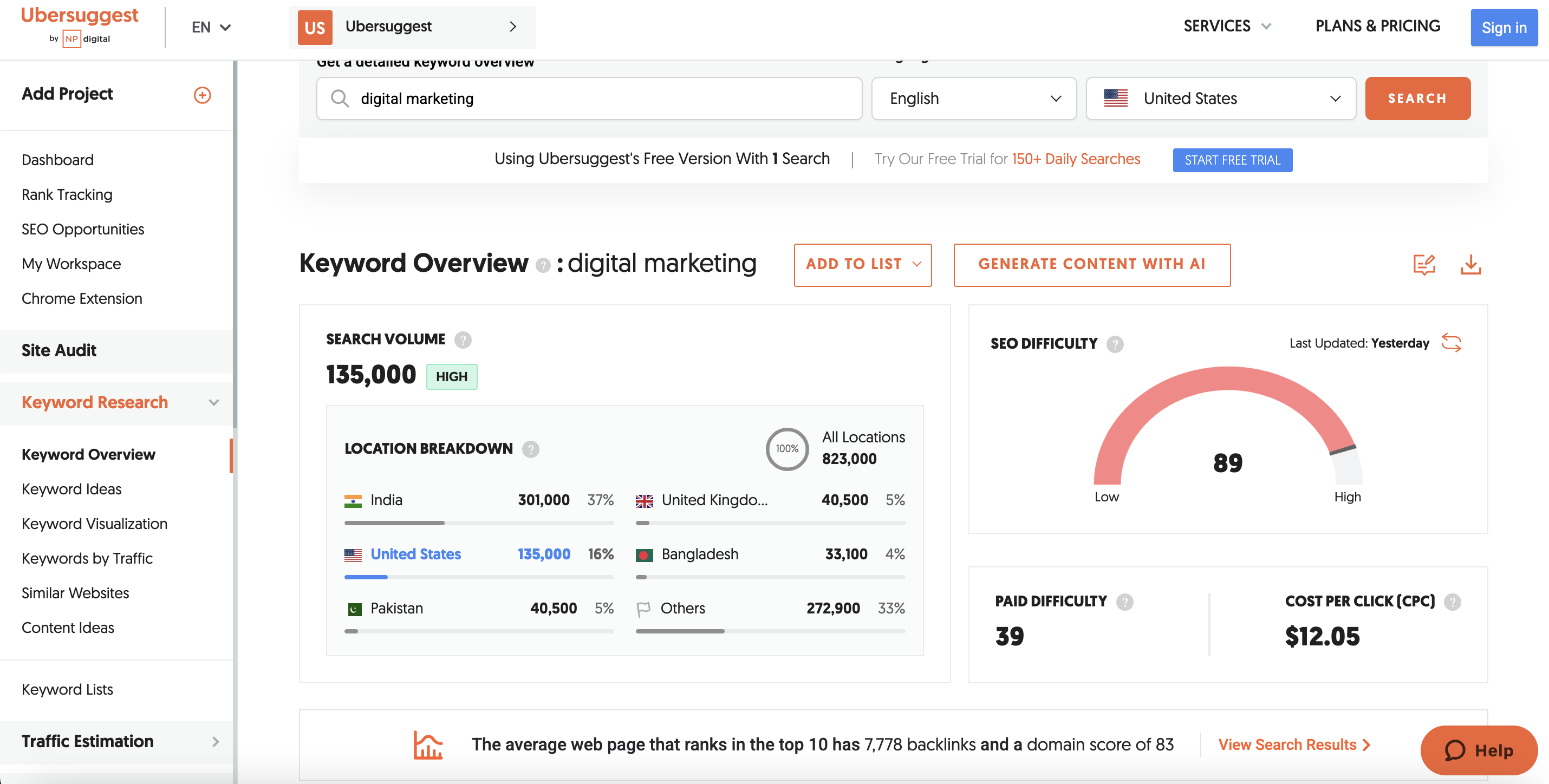This screenshot has width=1549, height=784.
Task: Open the English language dropdown
Action: [x=973, y=98]
